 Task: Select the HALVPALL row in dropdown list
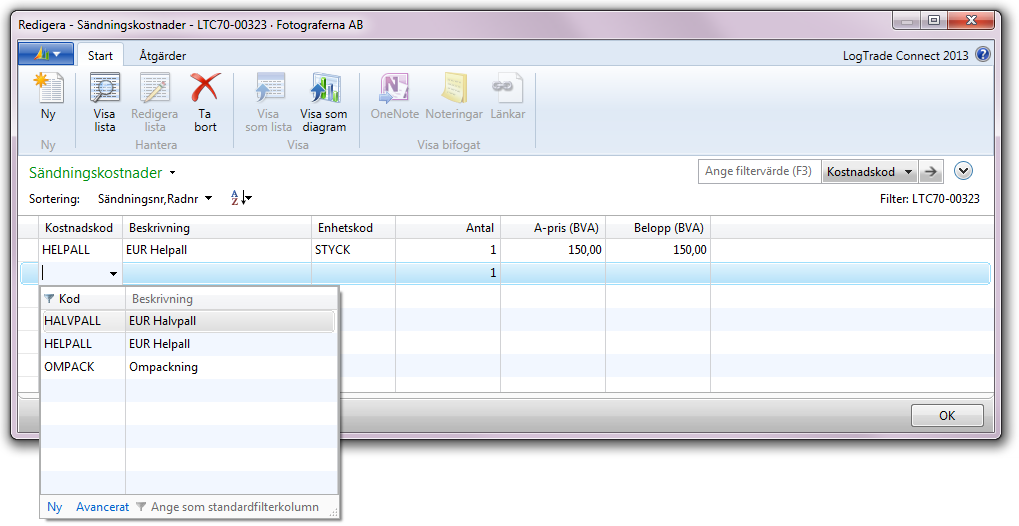tap(188, 321)
